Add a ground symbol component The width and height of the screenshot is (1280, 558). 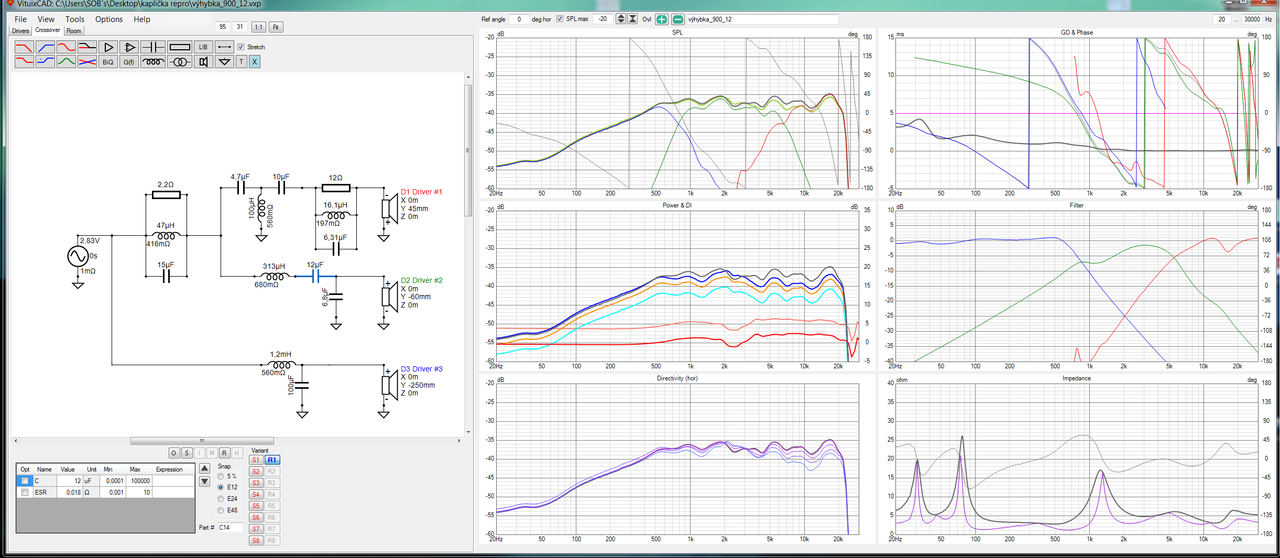[224, 62]
